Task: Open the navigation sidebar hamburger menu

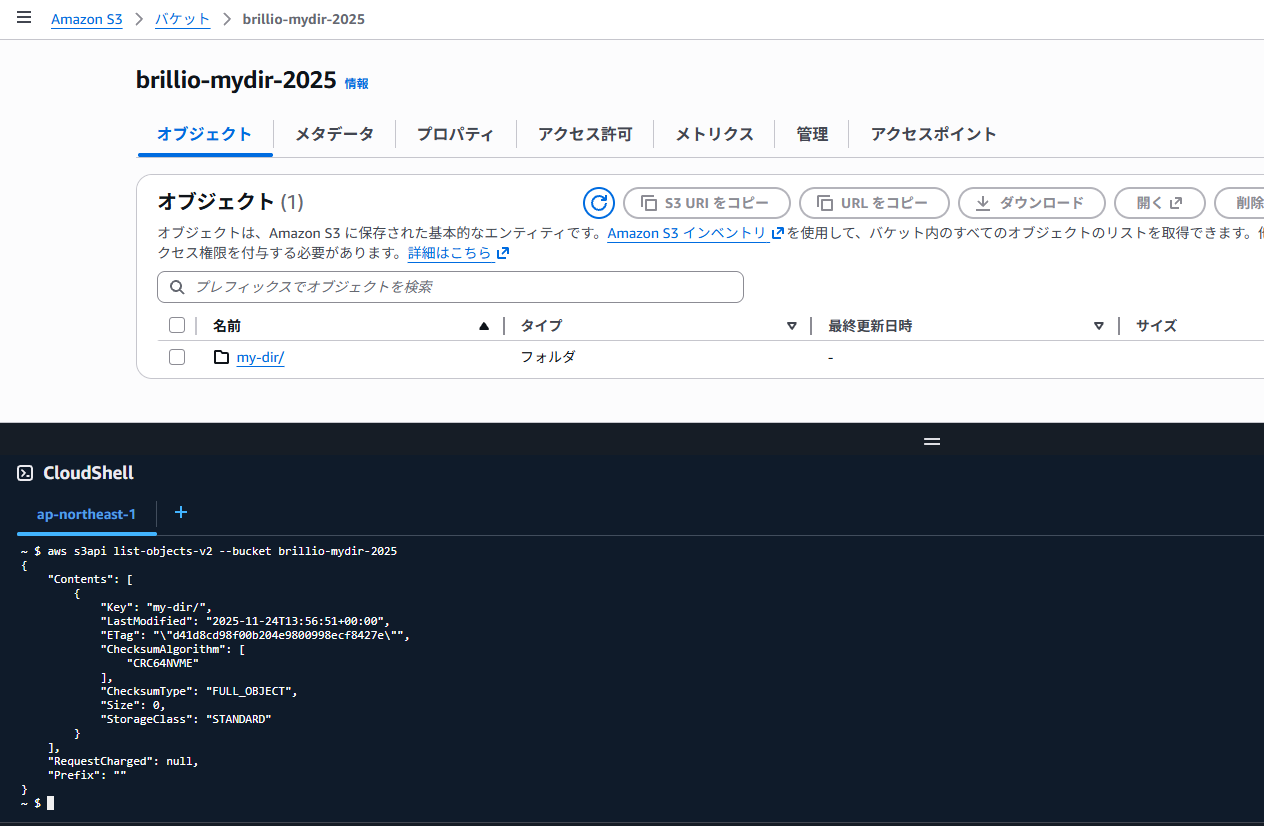Action: point(23,17)
